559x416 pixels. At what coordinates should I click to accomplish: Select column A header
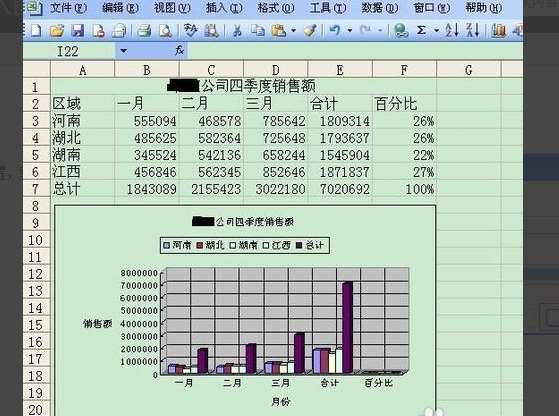tap(82, 70)
